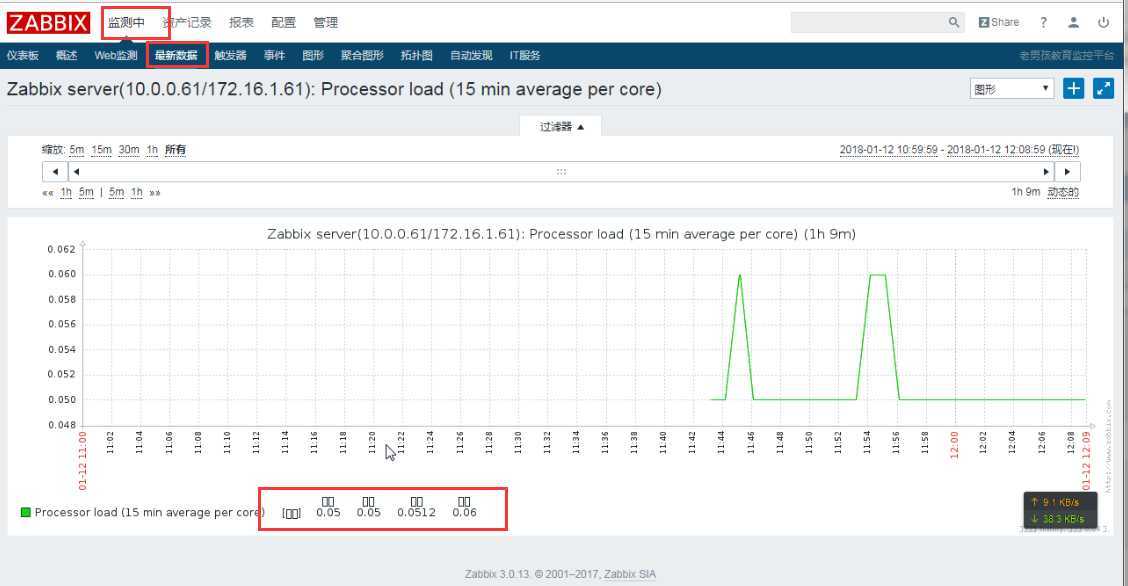1128x586 pixels.
Task: Open the Share link icon
Action: pos(999,22)
